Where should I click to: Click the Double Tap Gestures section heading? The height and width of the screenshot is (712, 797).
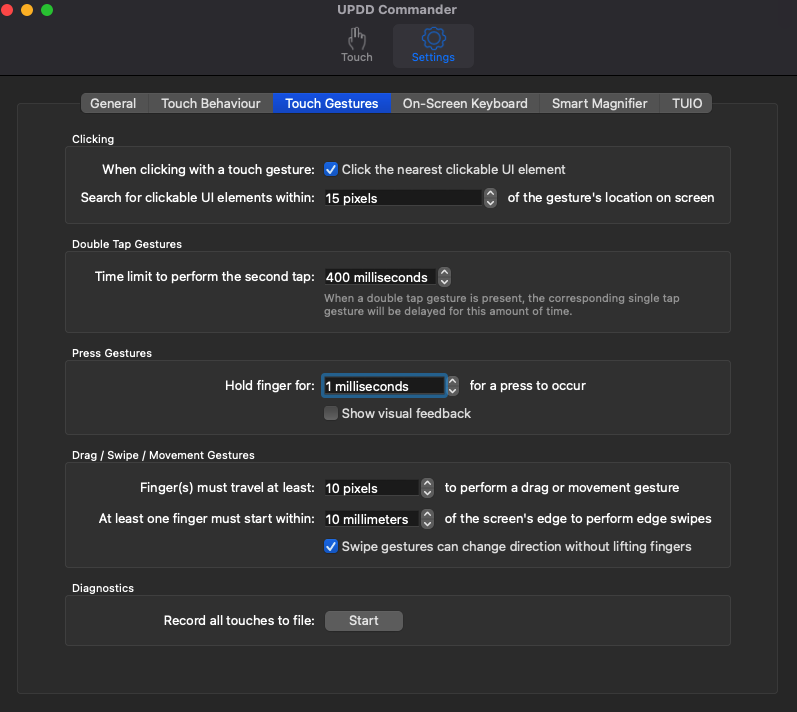(127, 244)
